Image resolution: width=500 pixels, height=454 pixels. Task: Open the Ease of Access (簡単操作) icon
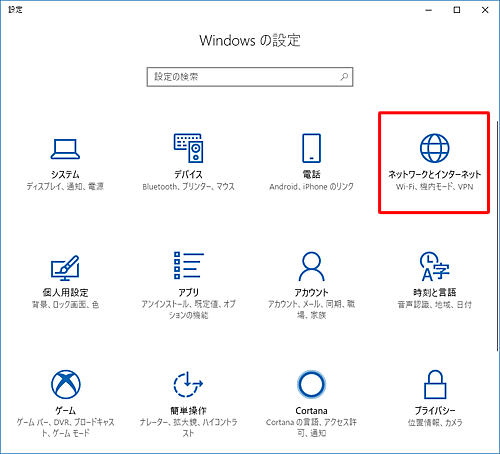pyautogui.click(x=188, y=384)
